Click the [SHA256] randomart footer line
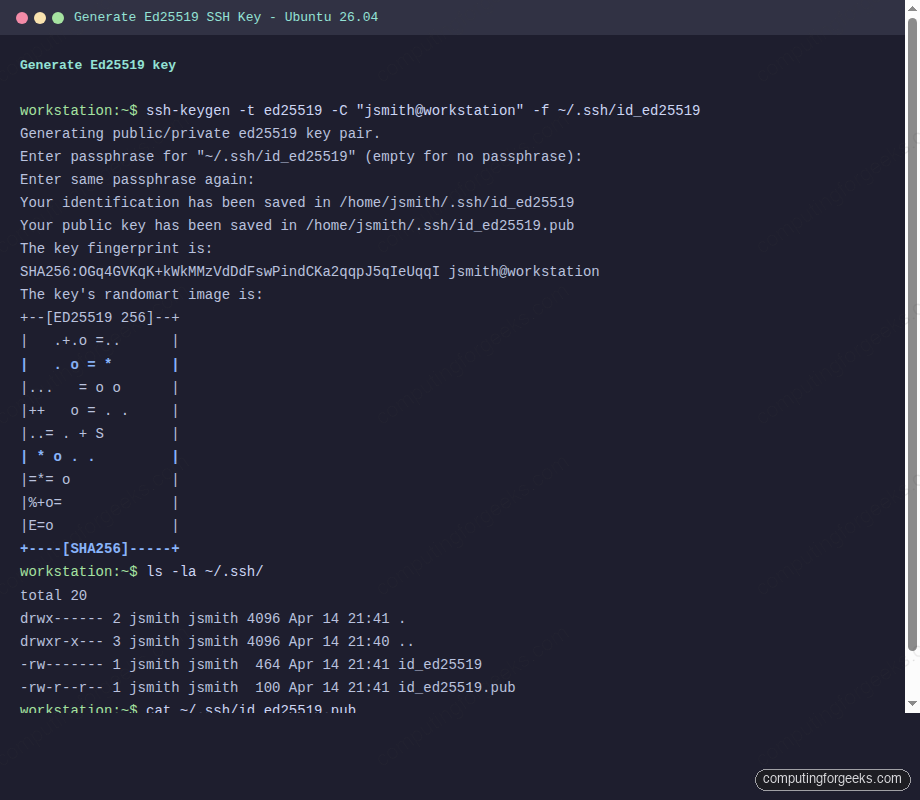The height and width of the screenshot is (800, 920). pyautogui.click(x=98, y=548)
